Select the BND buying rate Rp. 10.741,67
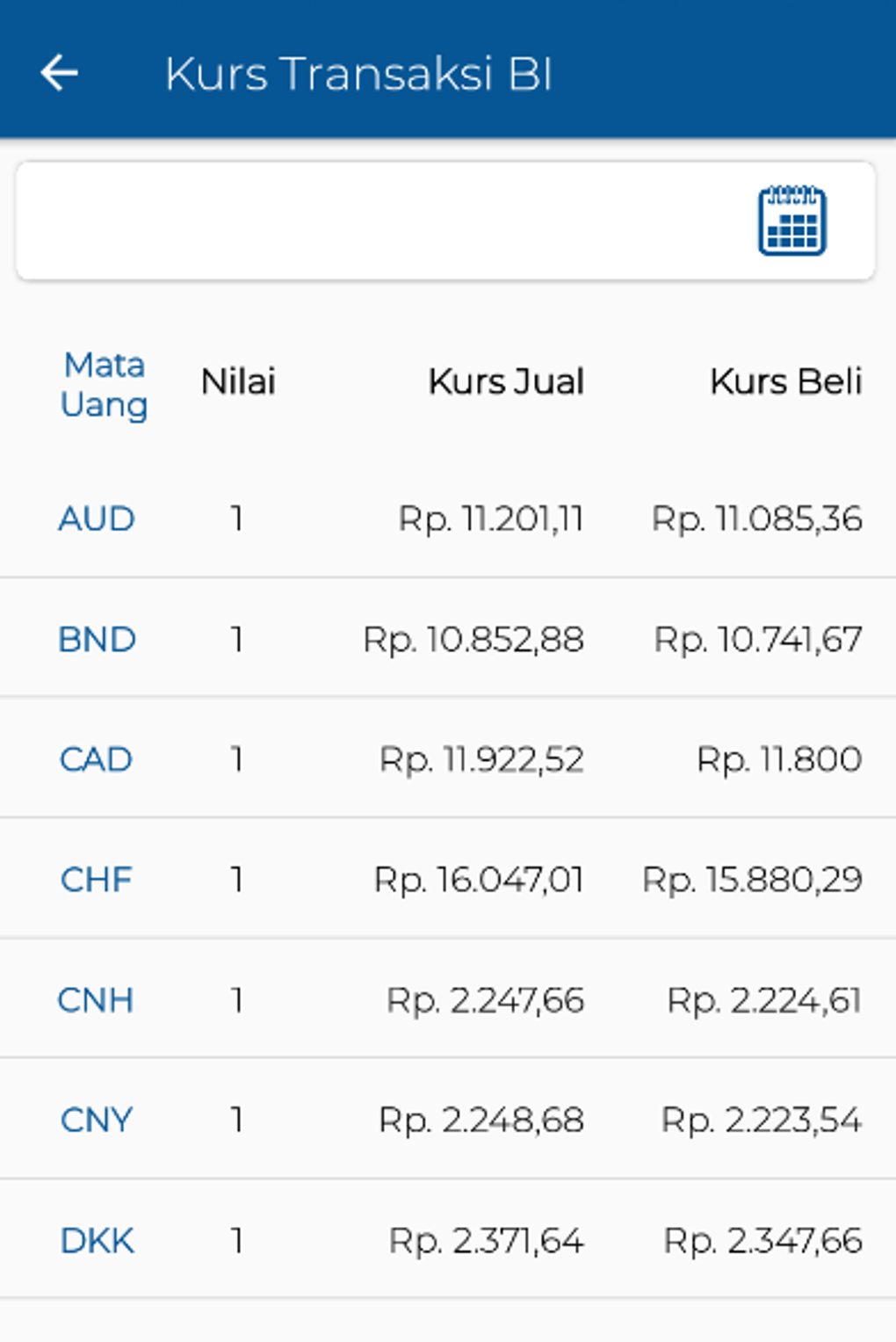 click(x=758, y=639)
